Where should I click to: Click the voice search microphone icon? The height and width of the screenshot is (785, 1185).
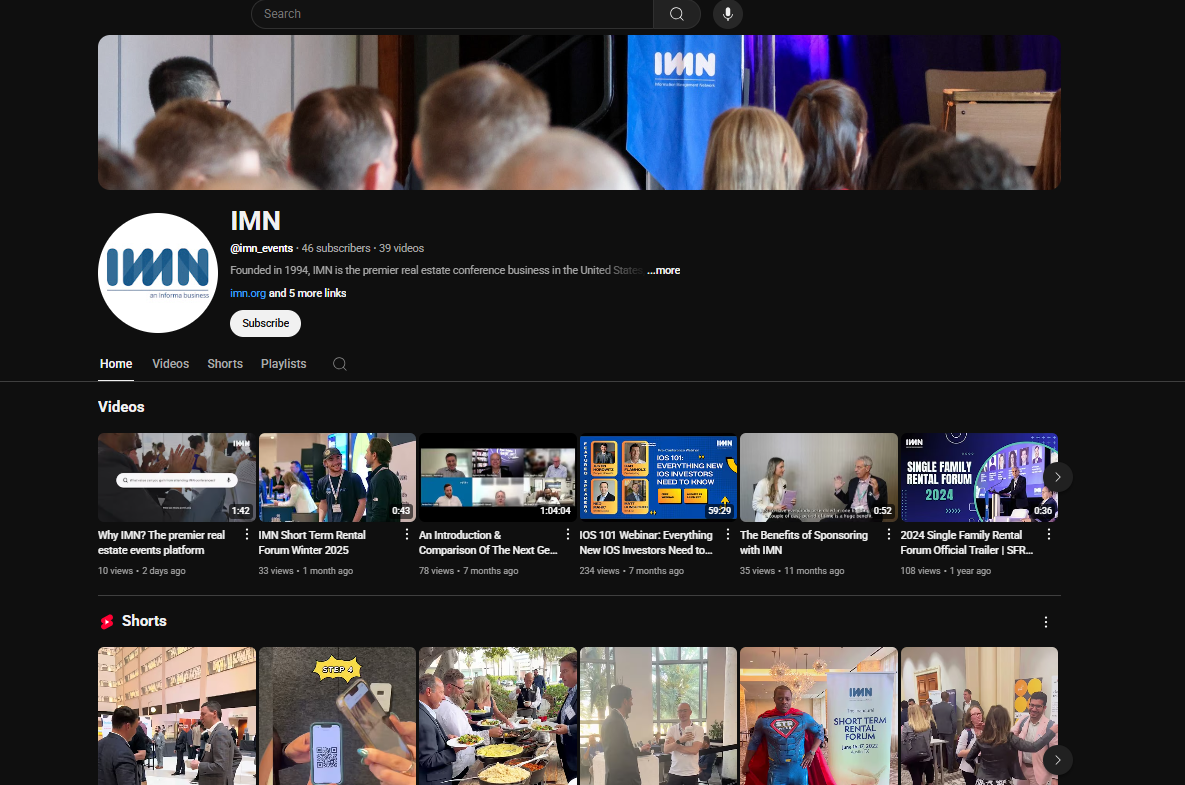[x=727, y=14]
